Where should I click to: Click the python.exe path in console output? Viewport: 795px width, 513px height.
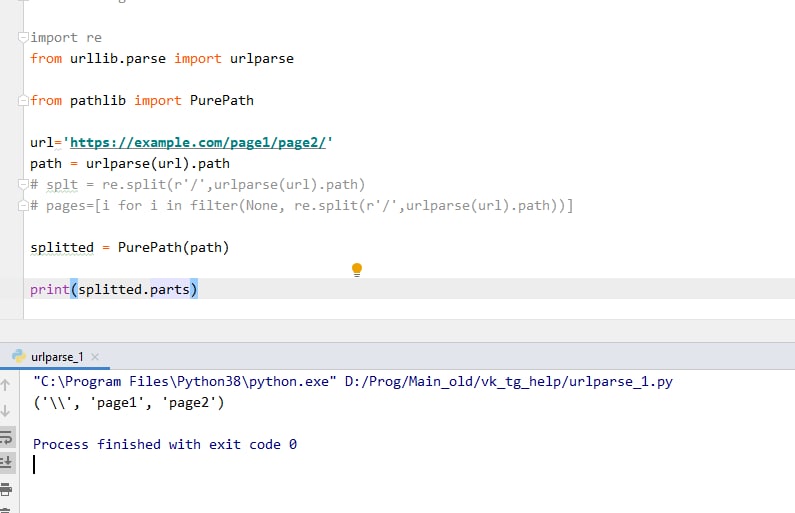185,381
